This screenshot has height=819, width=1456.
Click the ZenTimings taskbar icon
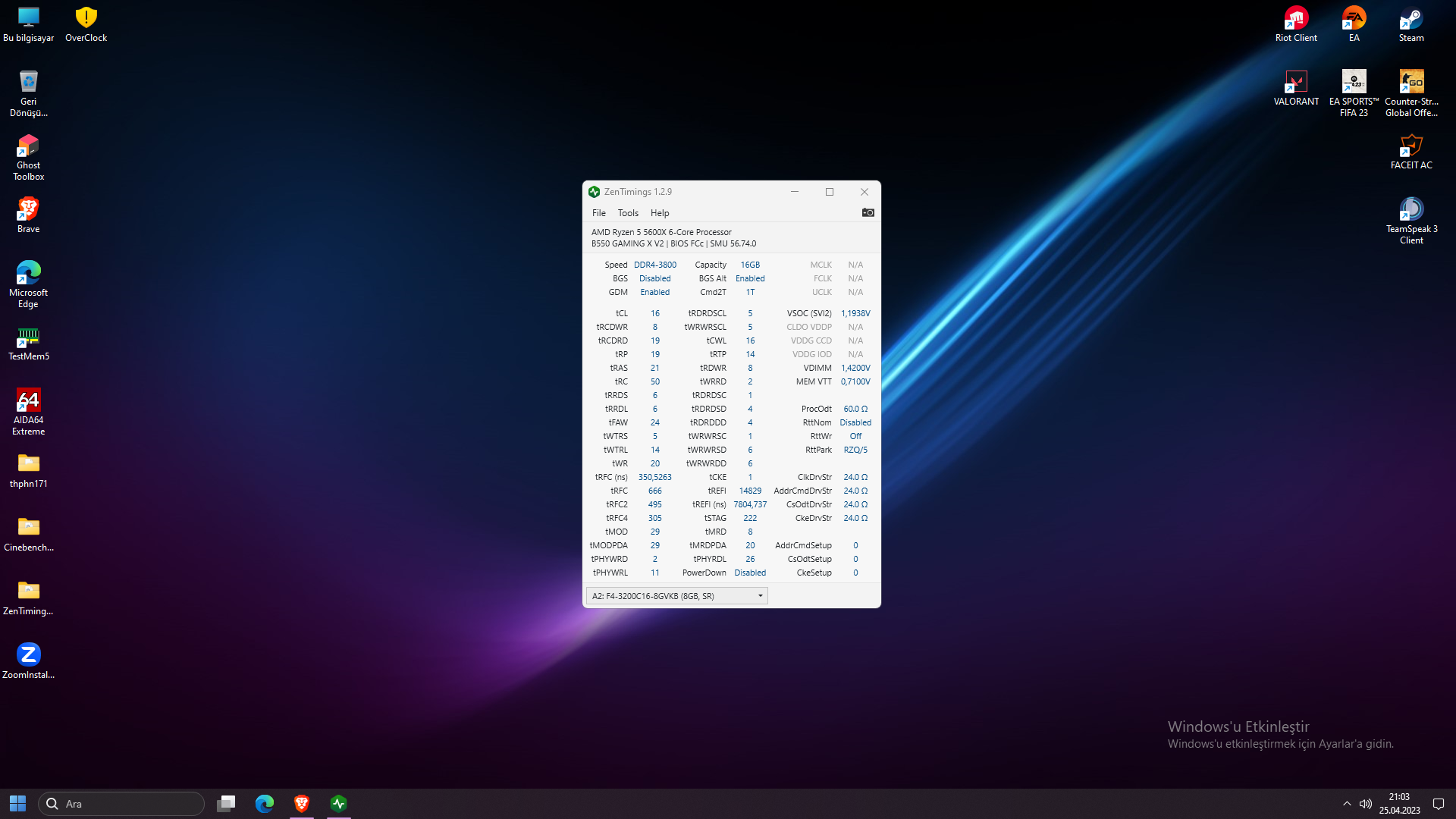(x=338, y=803)
